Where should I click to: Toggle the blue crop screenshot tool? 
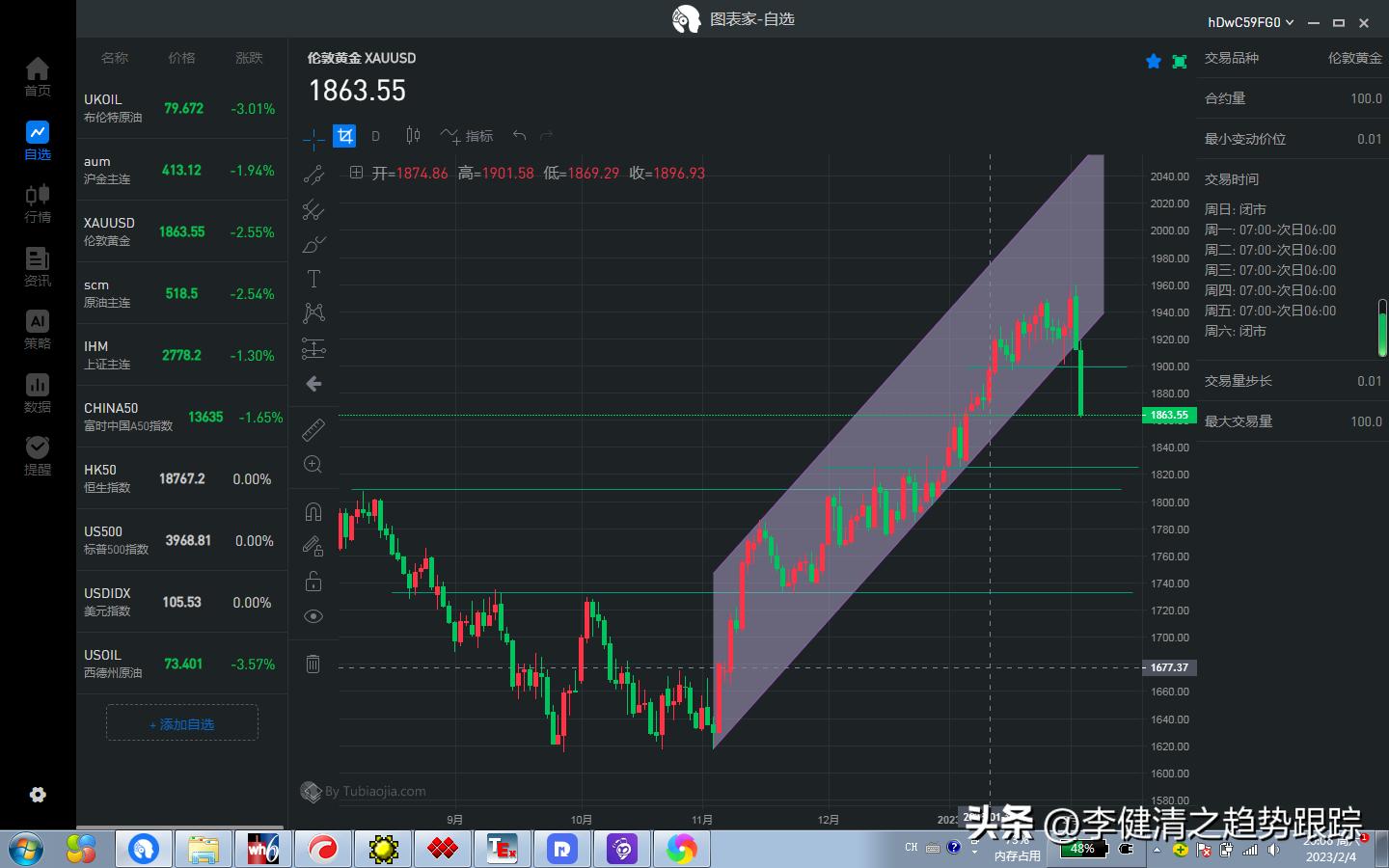coord(344,136)
